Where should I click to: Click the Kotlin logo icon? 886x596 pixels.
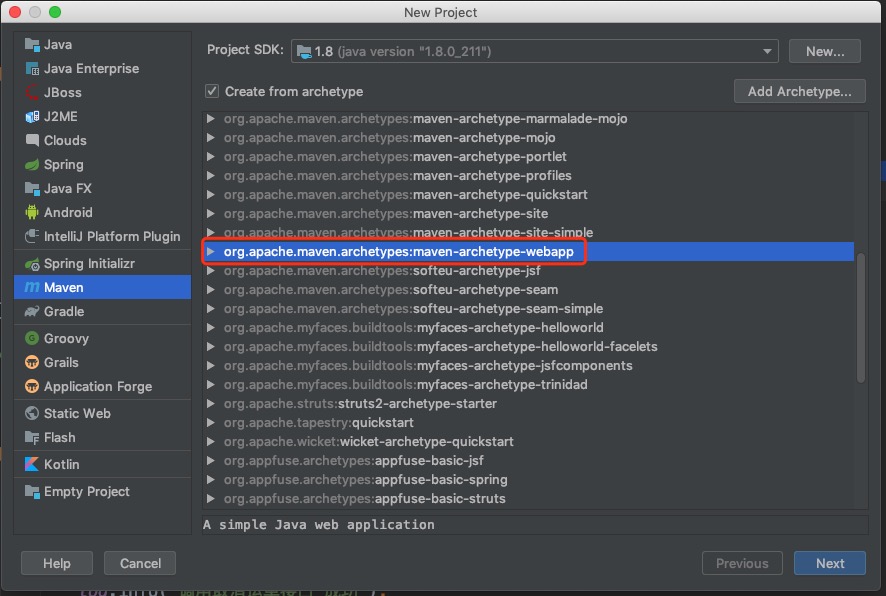coord(32,464)
